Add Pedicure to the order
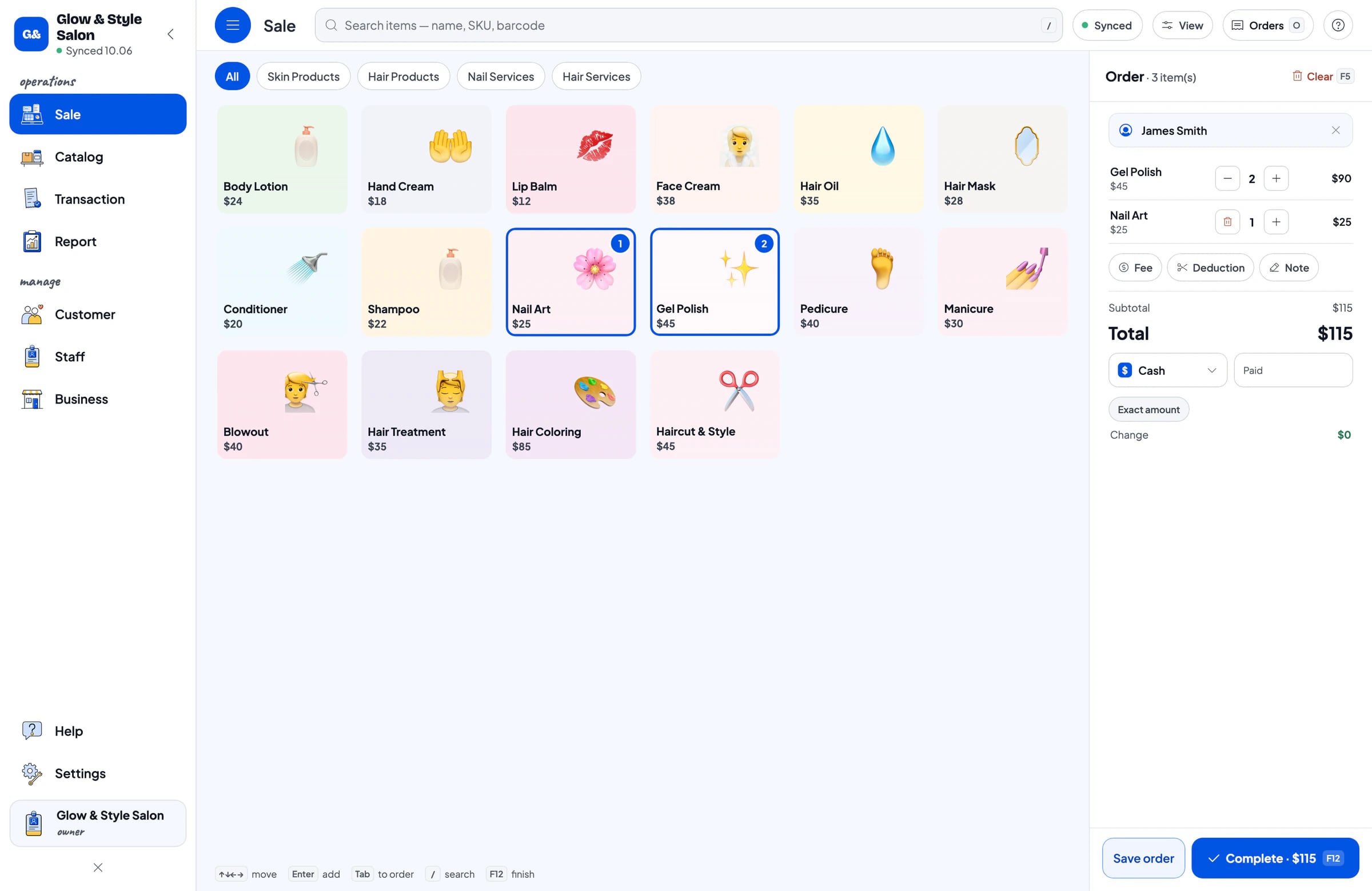 pos(859,282)
